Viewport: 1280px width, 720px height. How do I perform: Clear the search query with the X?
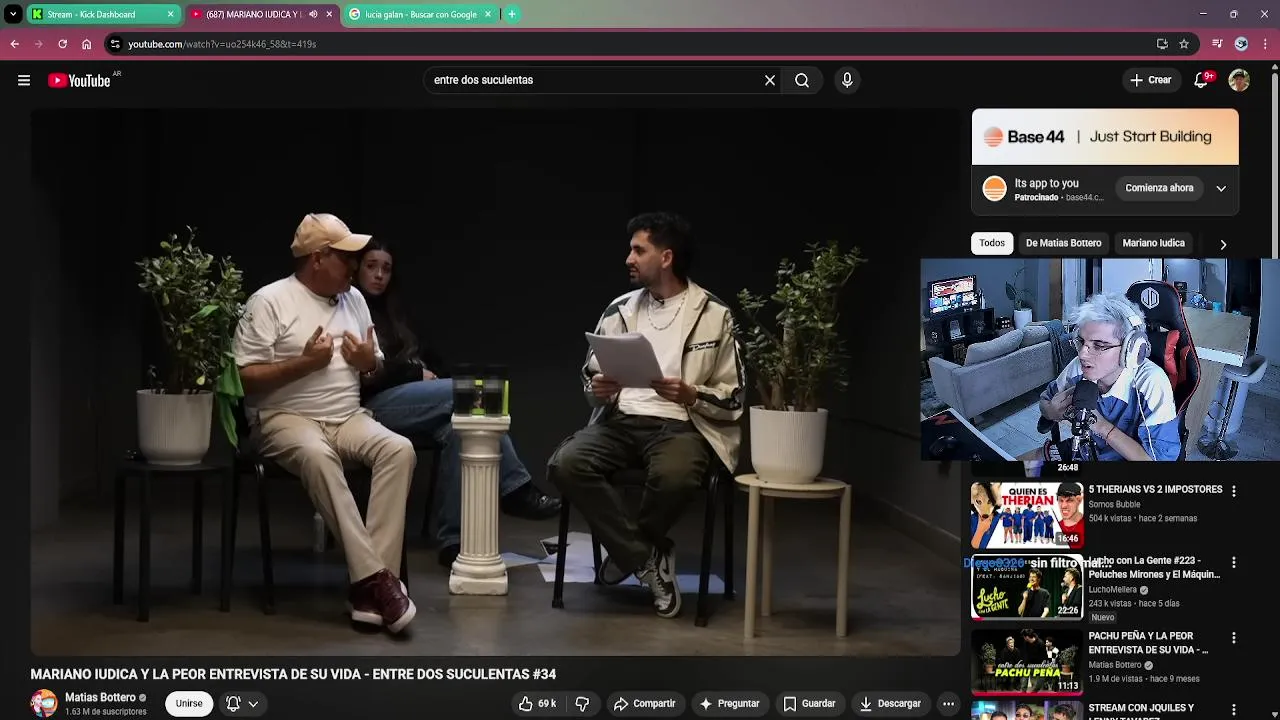click(x=770, y=80)
